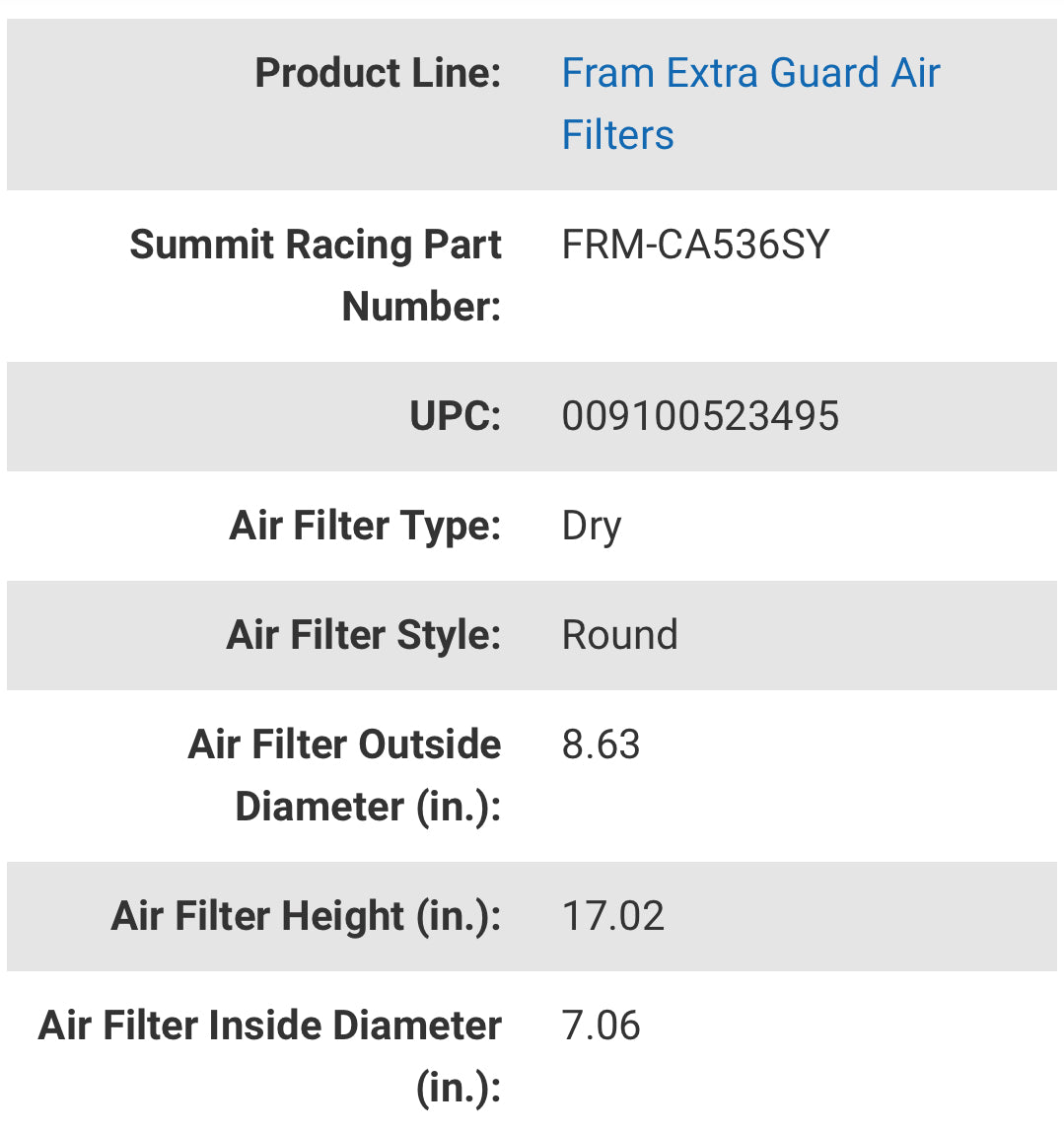Screen dimensions: 1064x1132
Task: Click the Air Filter Outside Diameter label
Action: [344, 745]
